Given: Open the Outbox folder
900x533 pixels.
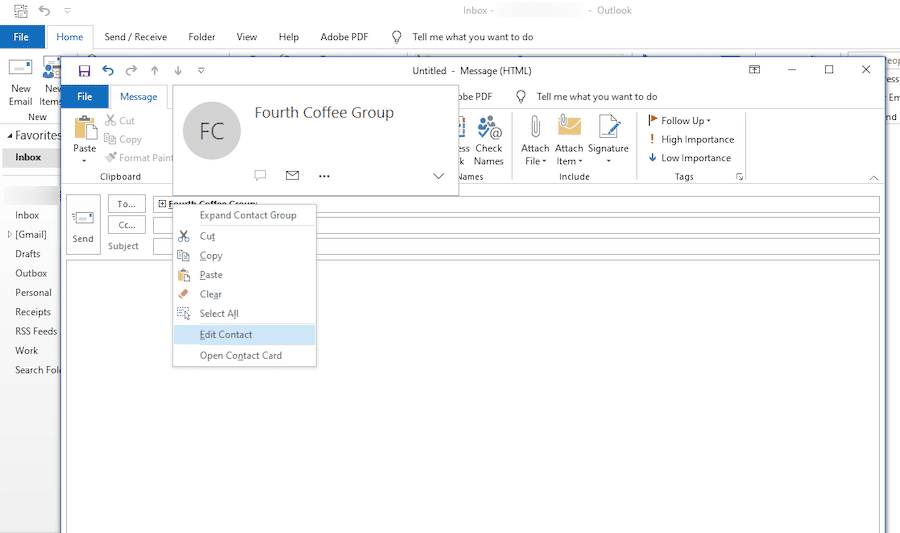Looking at the screenshot, I should pos(31,273).
